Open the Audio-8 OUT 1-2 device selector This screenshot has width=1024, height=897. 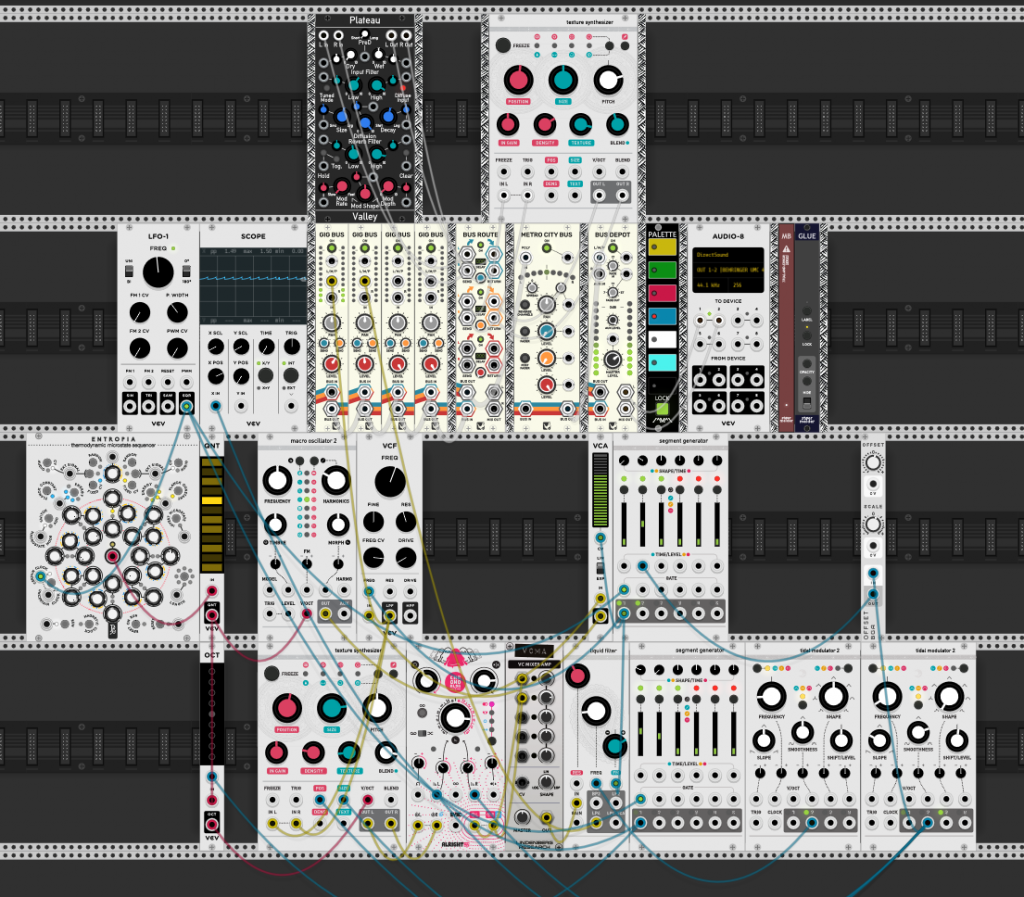click(x=728, y=270)
